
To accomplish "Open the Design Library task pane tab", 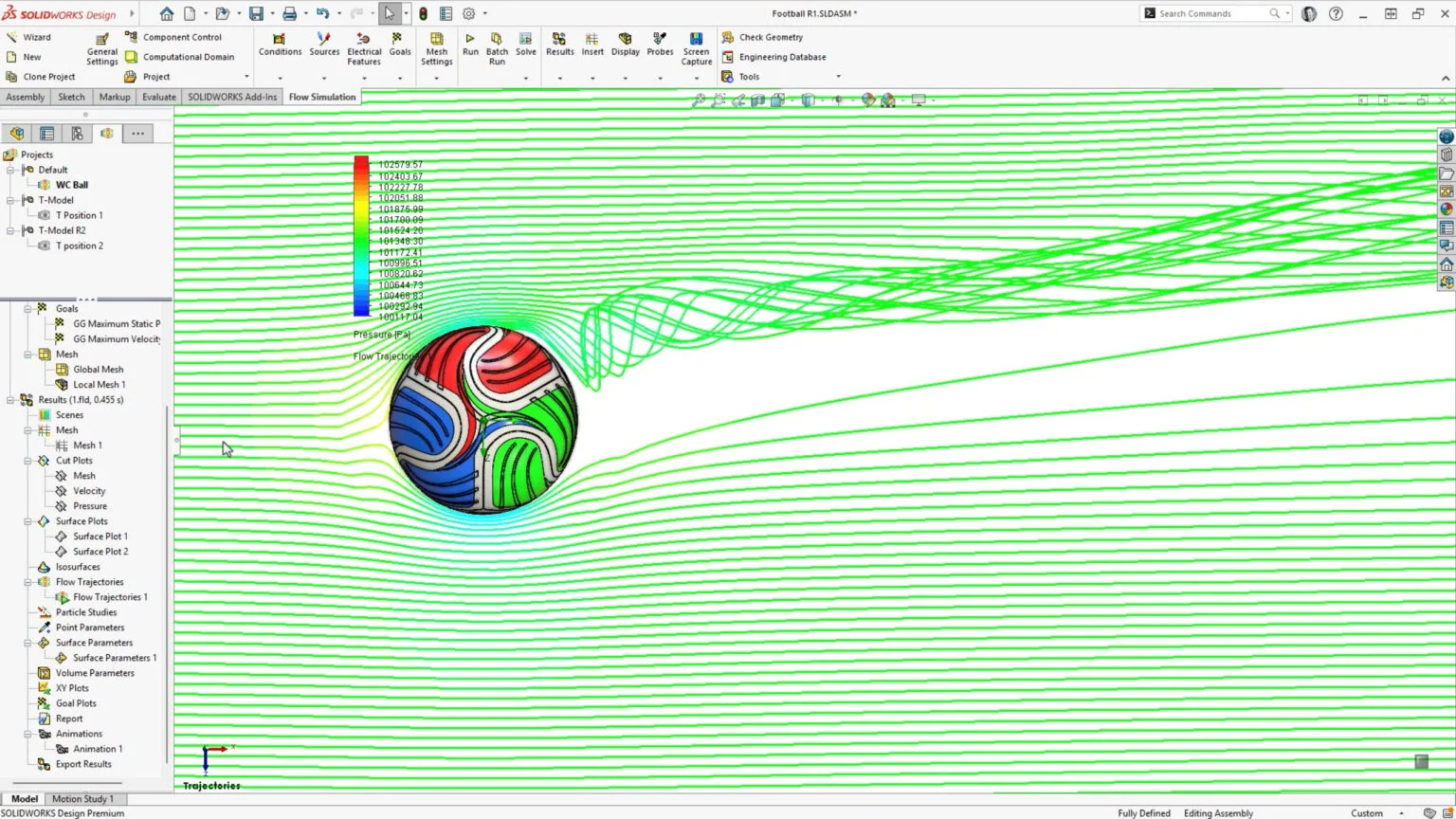I will tap(1447, 155).
